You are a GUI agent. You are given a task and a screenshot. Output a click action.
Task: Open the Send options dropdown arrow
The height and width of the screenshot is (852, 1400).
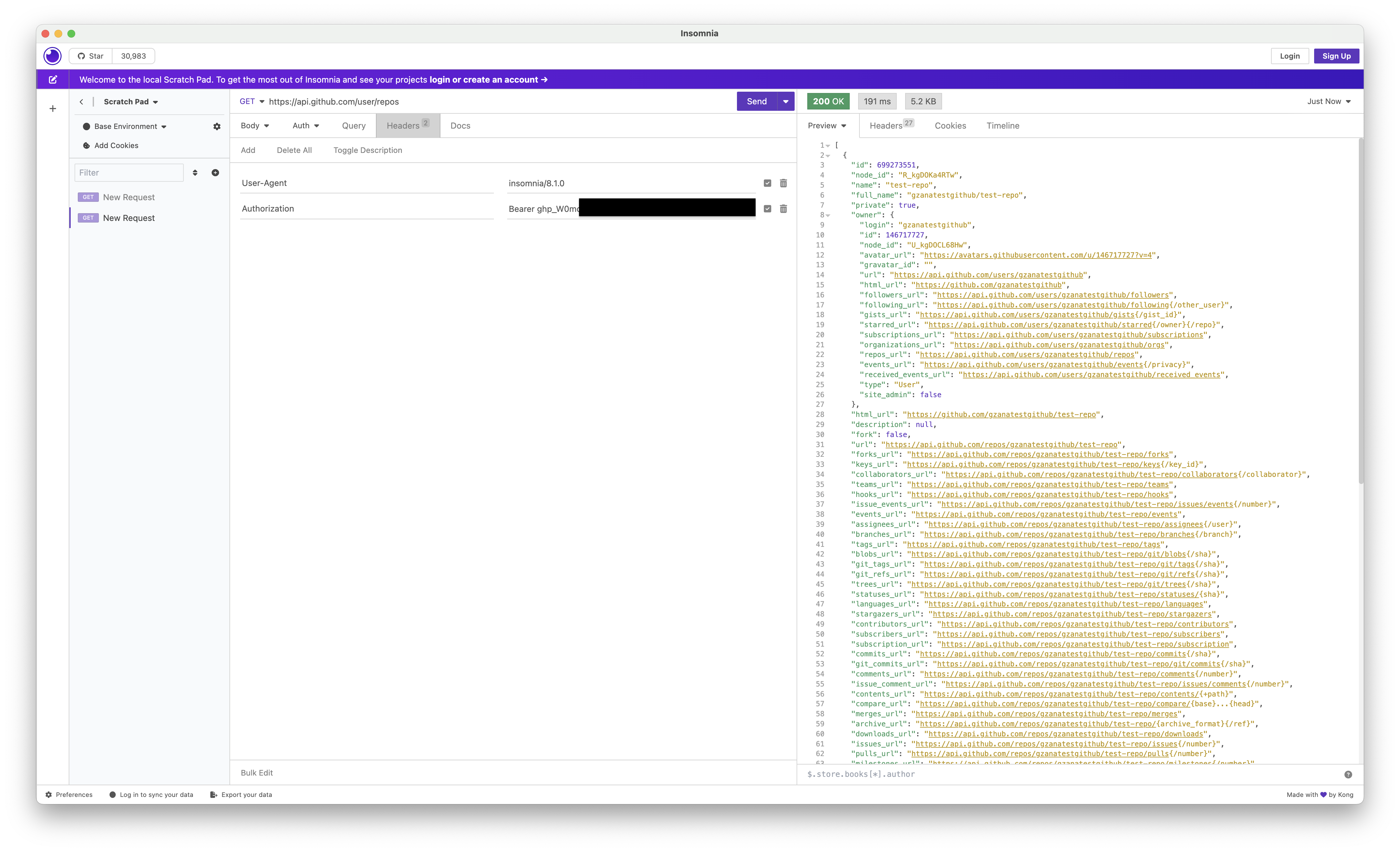click(786, 101)
